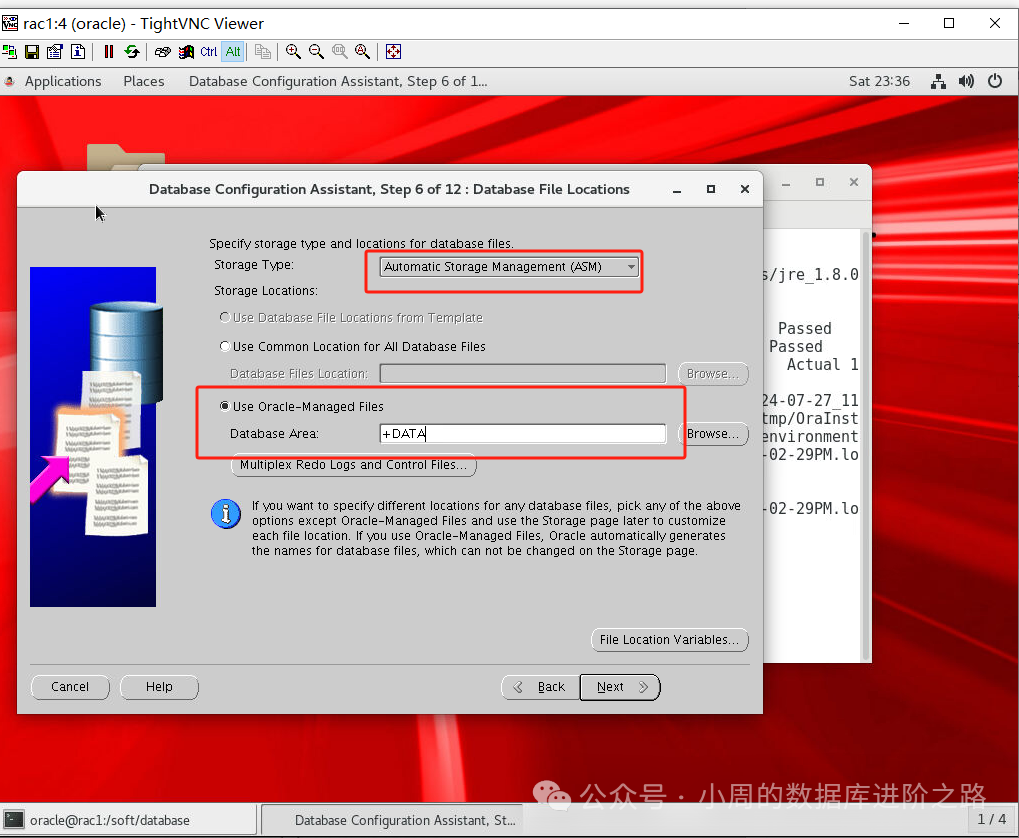Click the Full Screen toolbar icon
The height and width of the screenshot is (838, 1019).
point(393,51)
